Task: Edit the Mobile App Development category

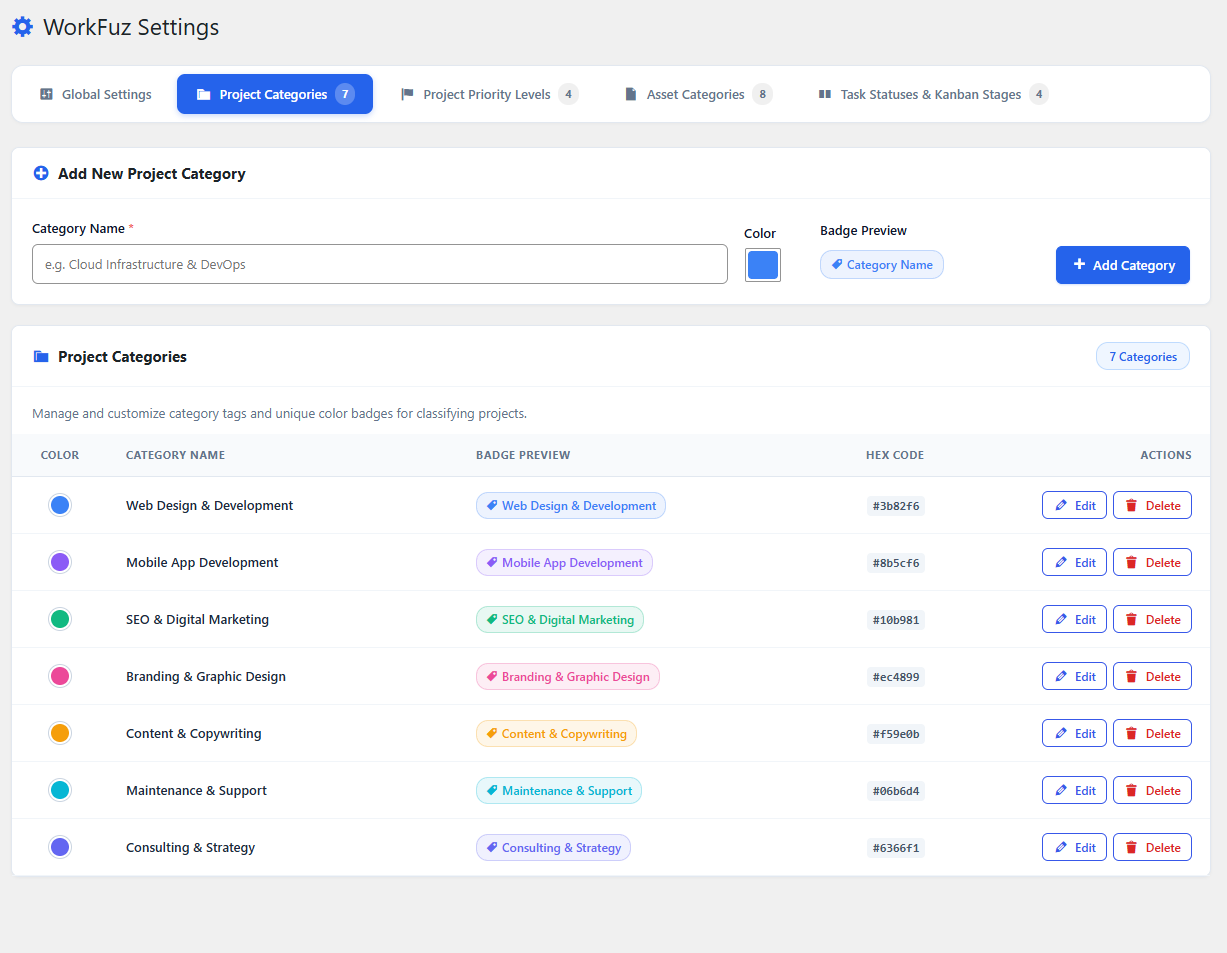Action: (1074, 562)
